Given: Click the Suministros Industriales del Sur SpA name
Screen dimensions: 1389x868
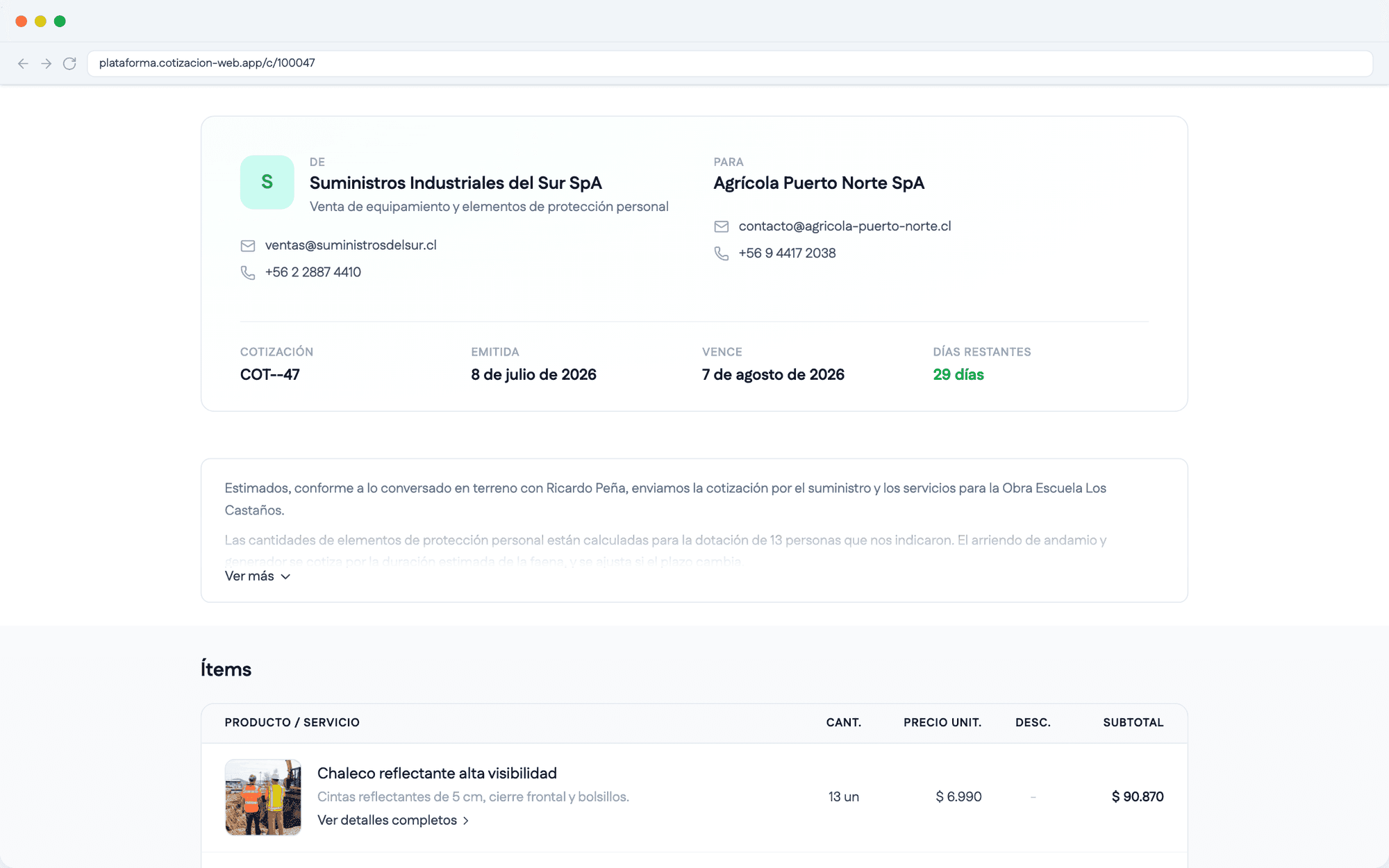Looking at the screenshot, I should (x=456, y=183).
